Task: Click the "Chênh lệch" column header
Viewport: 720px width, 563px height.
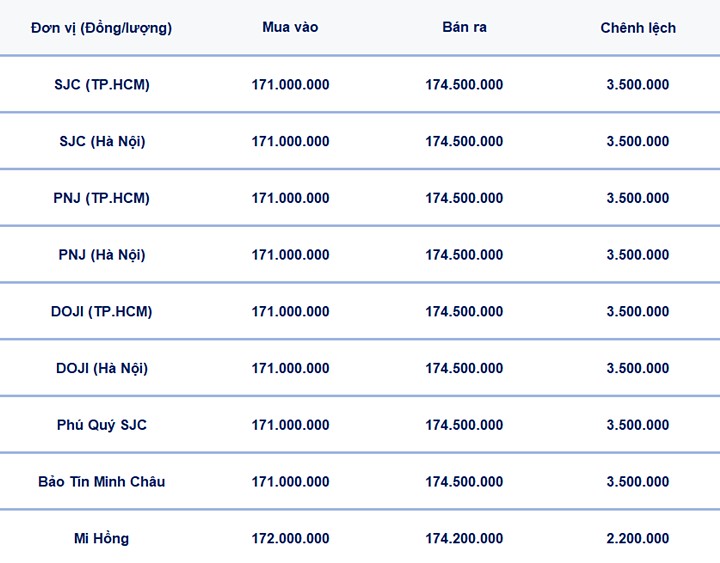Action: pyautogui.click(x=638, y=28)
